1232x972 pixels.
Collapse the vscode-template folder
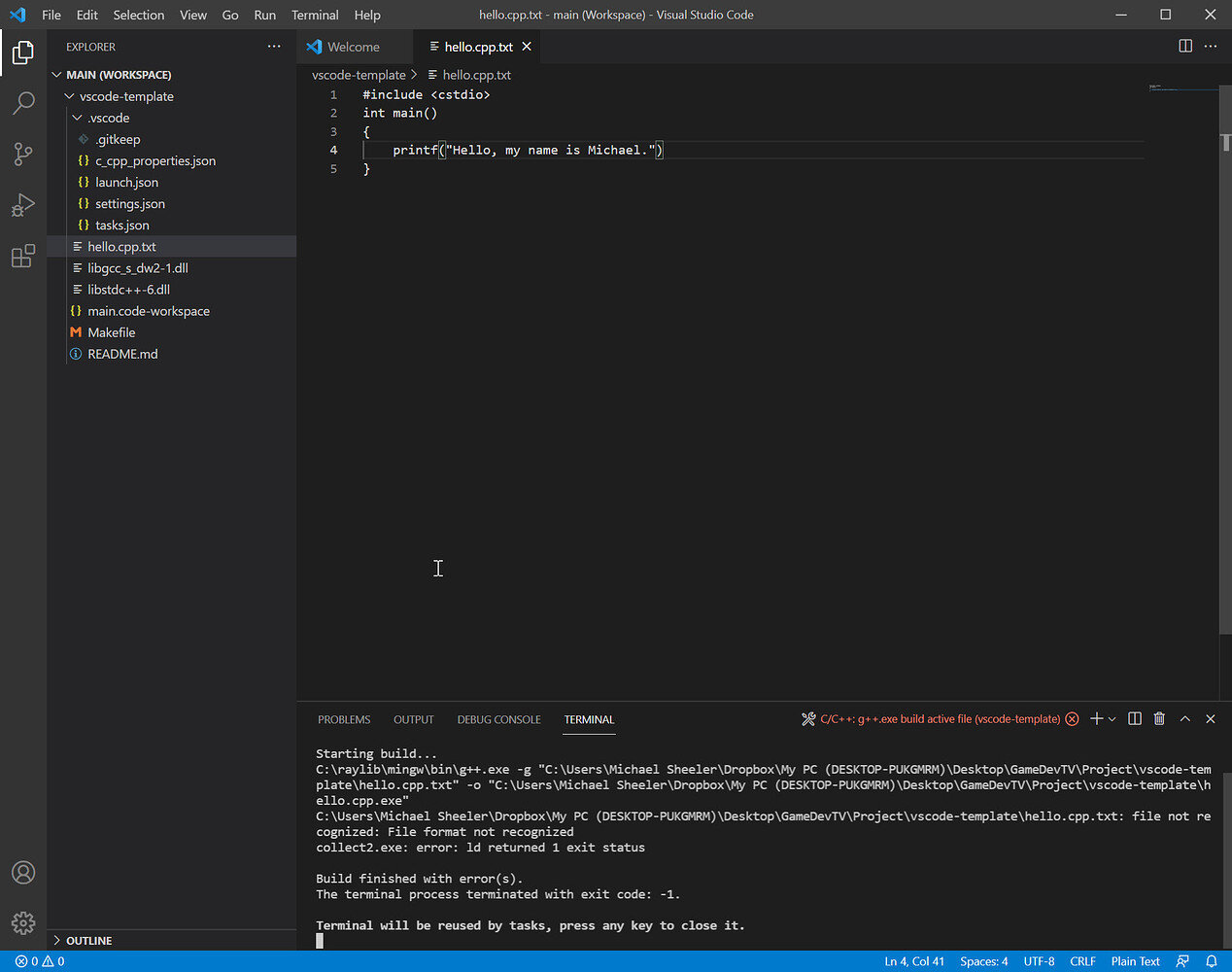click(x=69, y=96)
